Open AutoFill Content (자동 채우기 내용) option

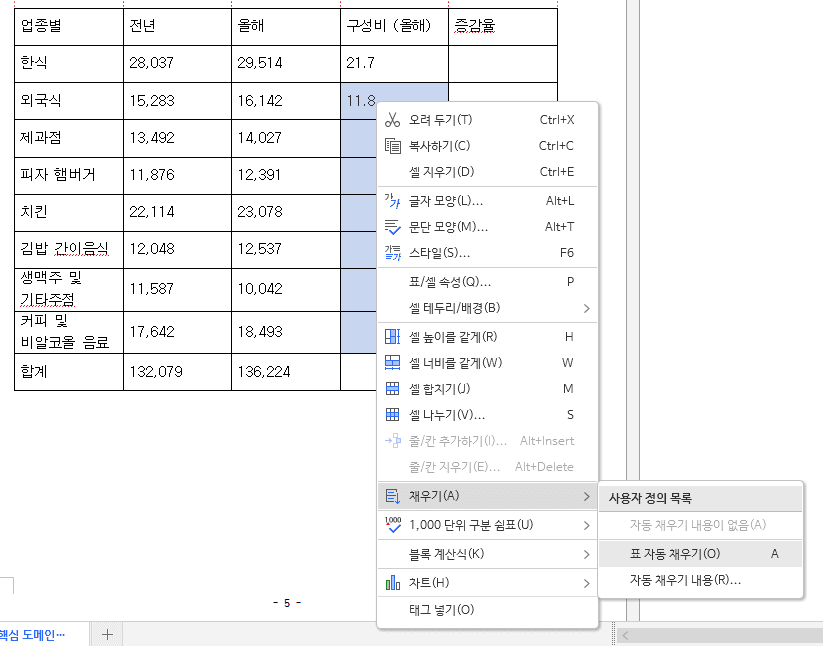[x=700, y=580]
